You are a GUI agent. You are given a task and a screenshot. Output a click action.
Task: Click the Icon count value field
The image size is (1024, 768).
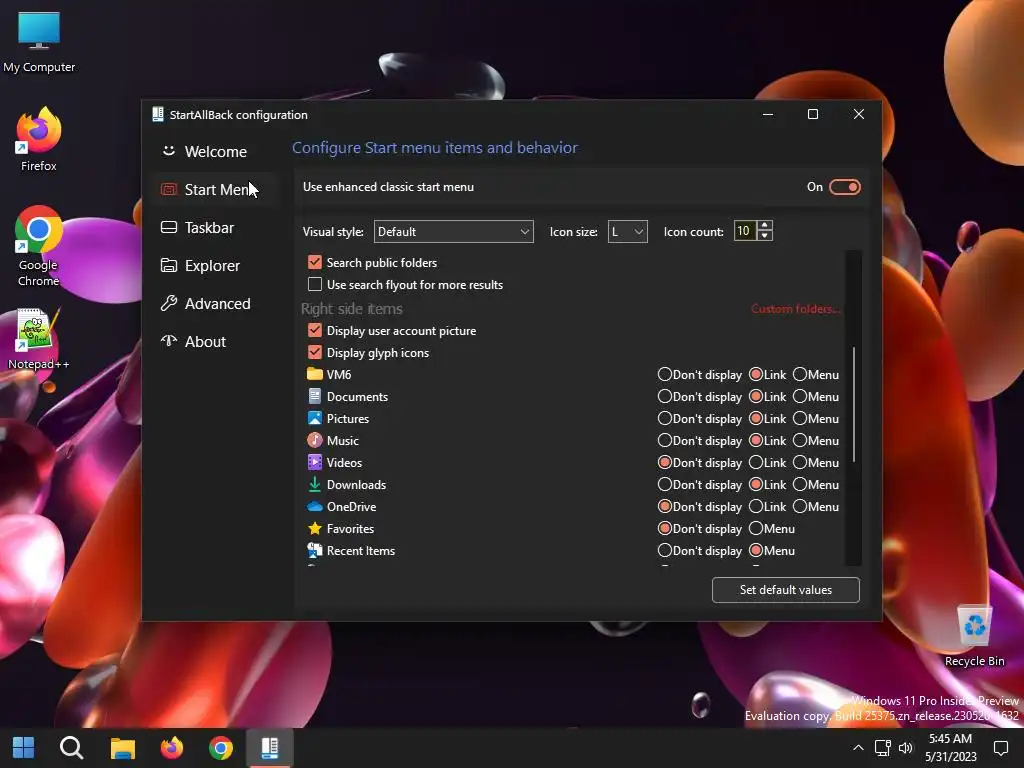pos(744,231)
